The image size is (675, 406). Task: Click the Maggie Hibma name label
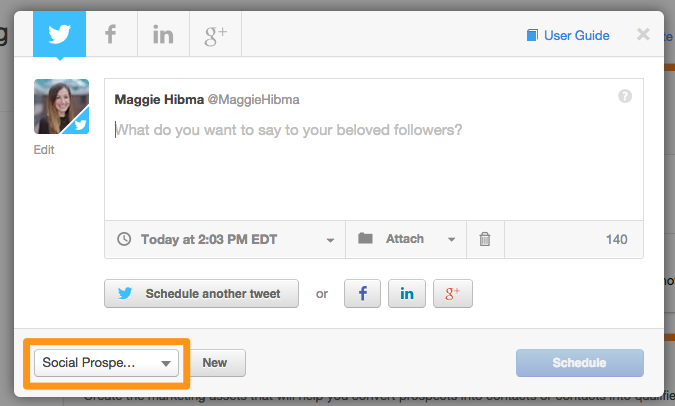(x=159, y=99)
